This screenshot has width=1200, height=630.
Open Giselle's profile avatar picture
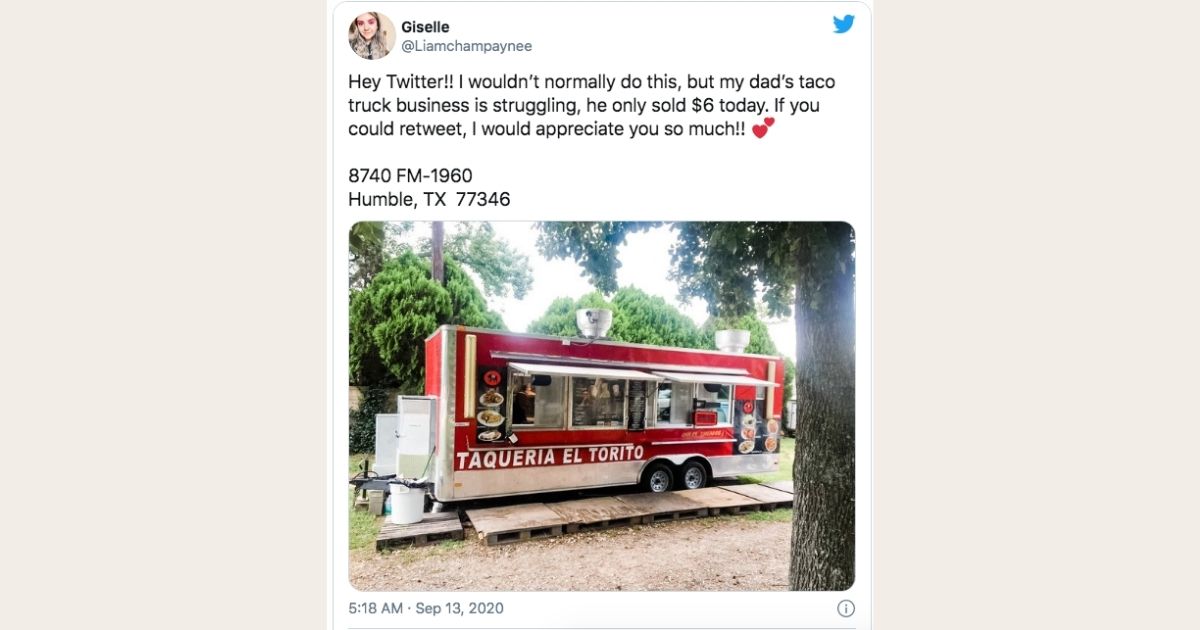[371, 36]
